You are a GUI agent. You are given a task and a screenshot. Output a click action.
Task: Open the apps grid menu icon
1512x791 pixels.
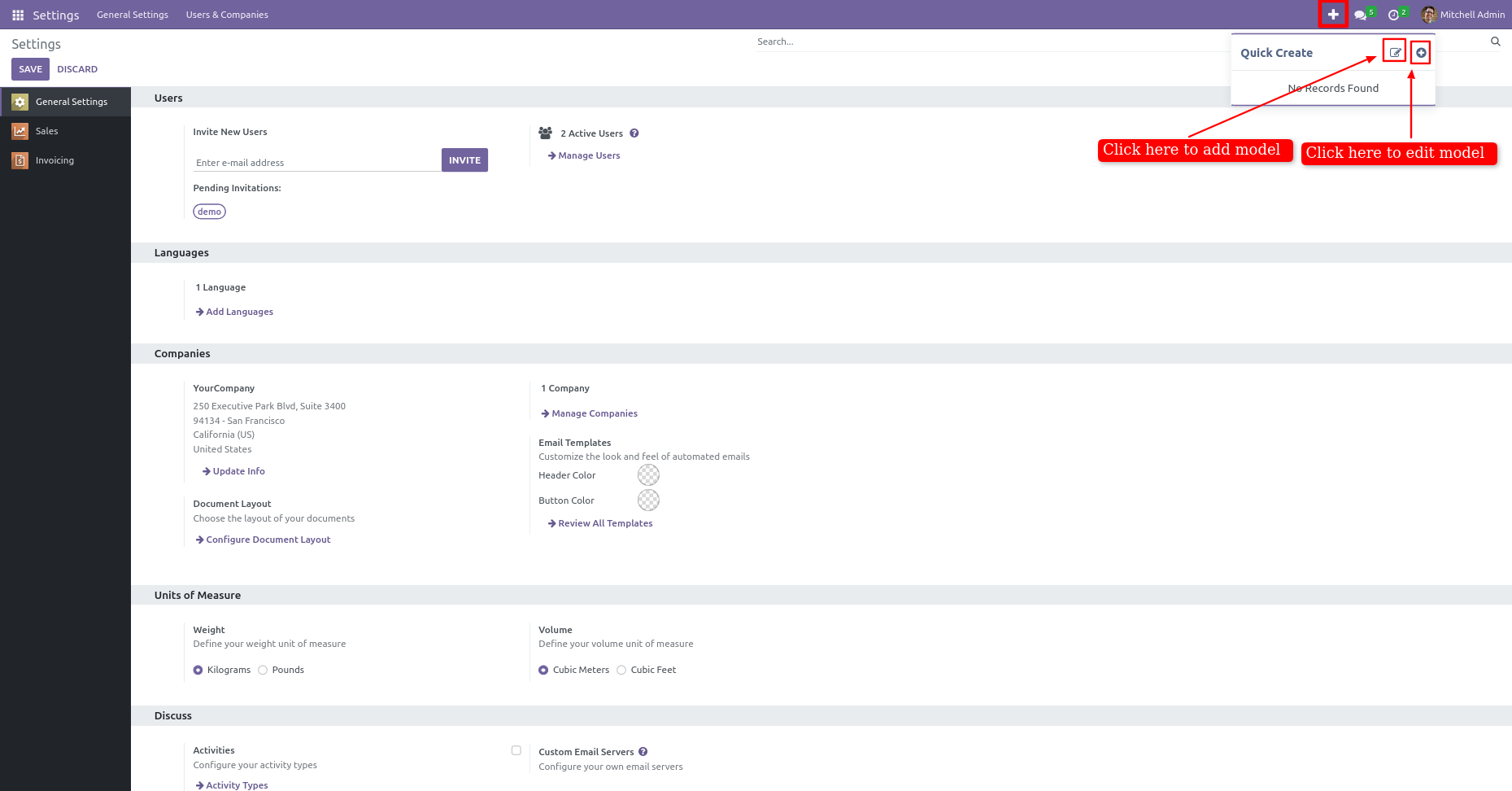[18, 15]
